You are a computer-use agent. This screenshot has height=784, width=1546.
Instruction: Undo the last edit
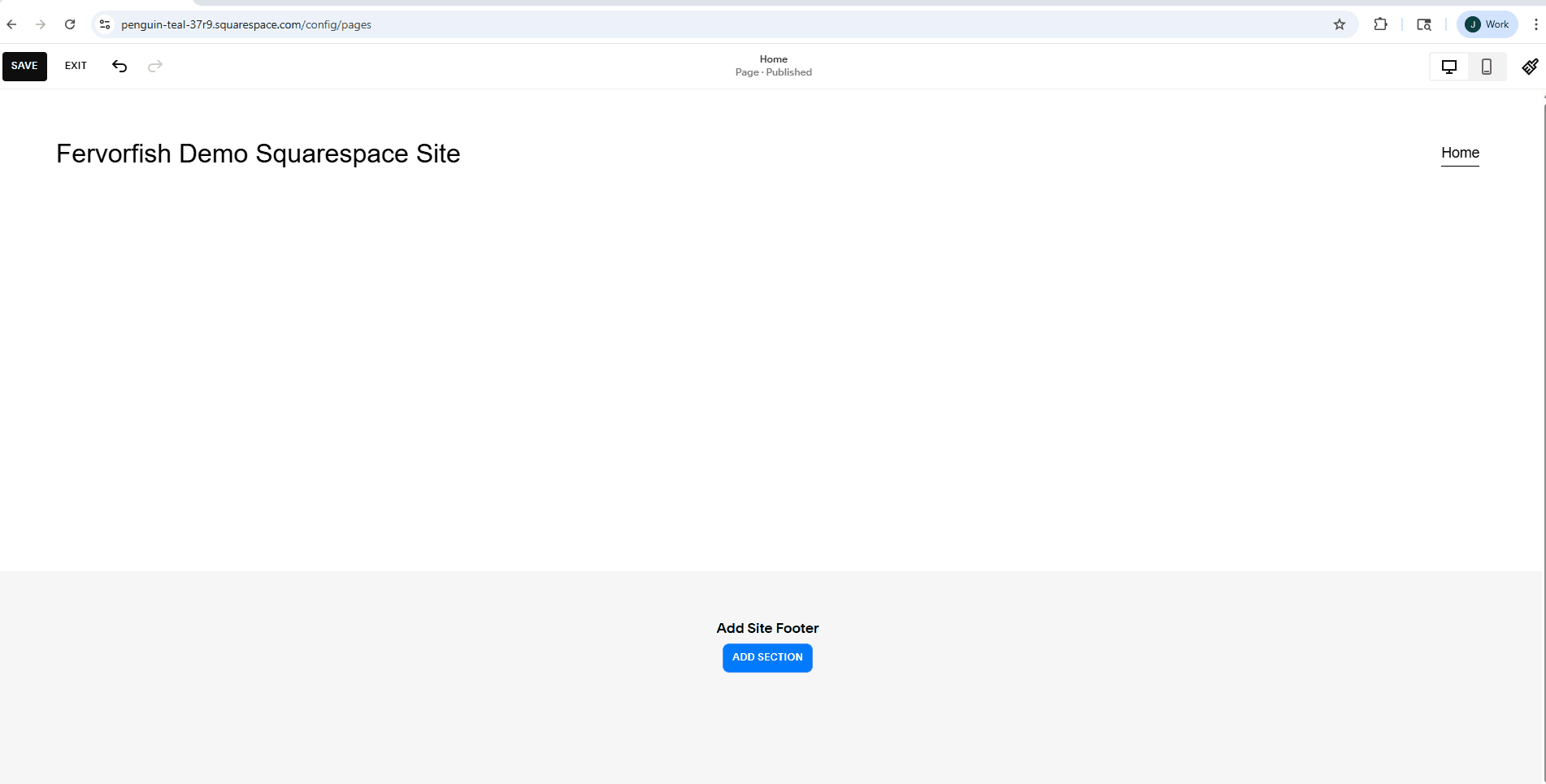119,66
